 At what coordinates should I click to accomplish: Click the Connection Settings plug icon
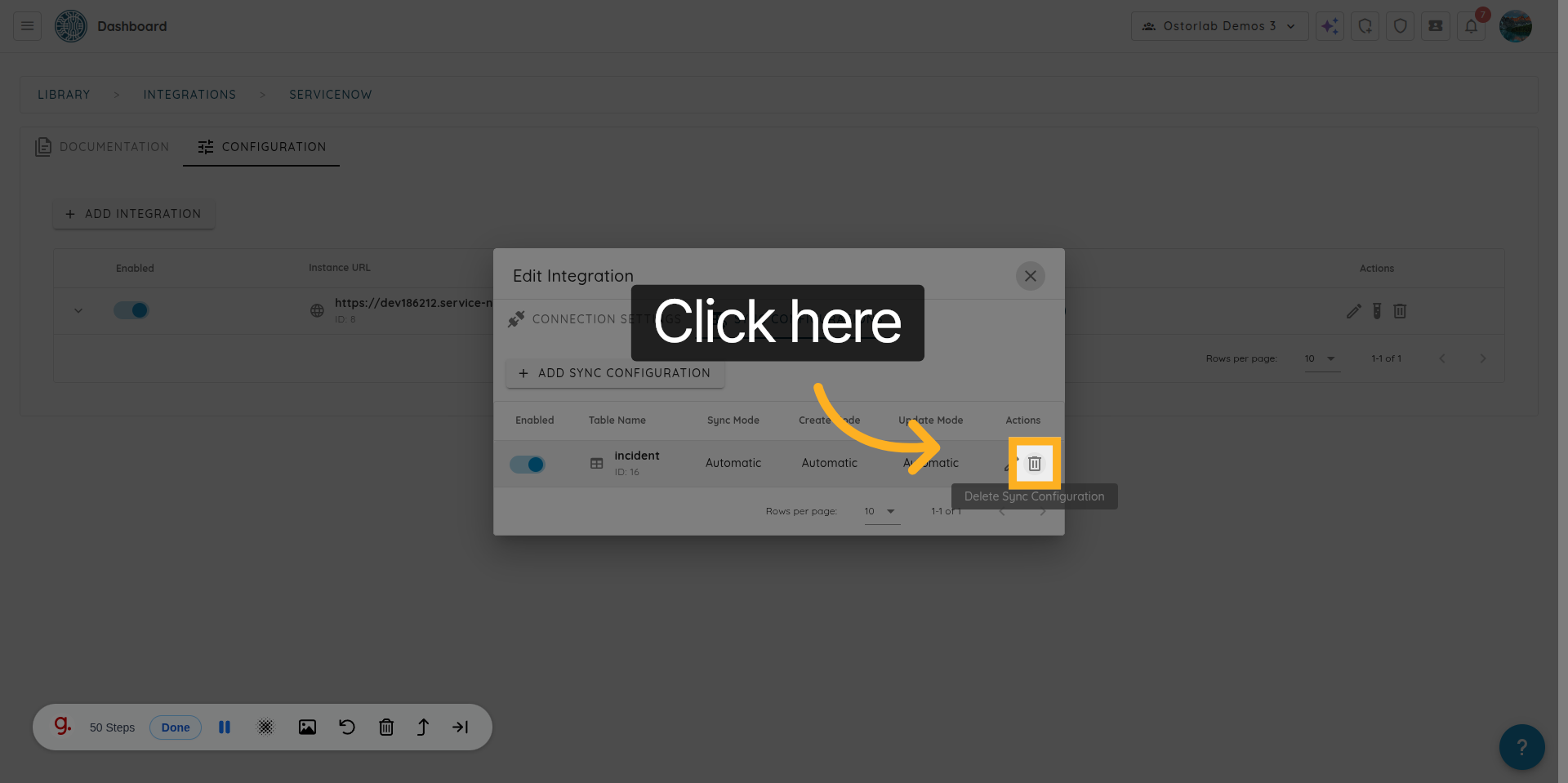515,318
